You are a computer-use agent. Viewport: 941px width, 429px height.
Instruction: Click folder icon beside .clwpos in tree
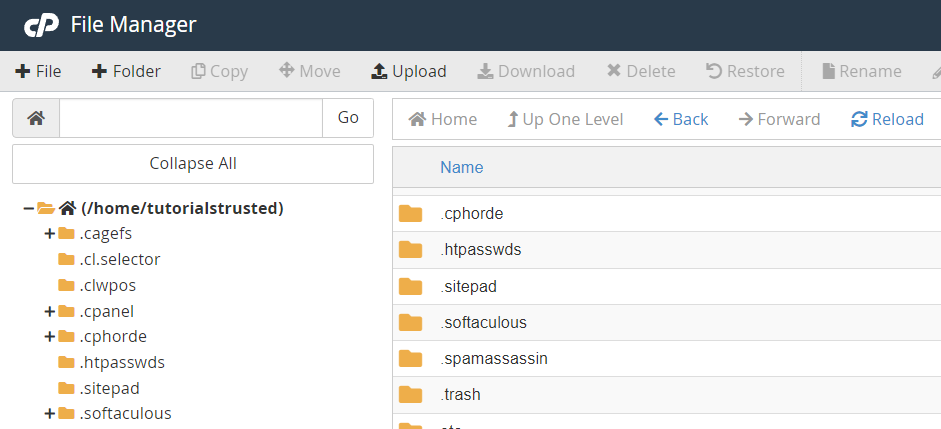pos(66,285)
